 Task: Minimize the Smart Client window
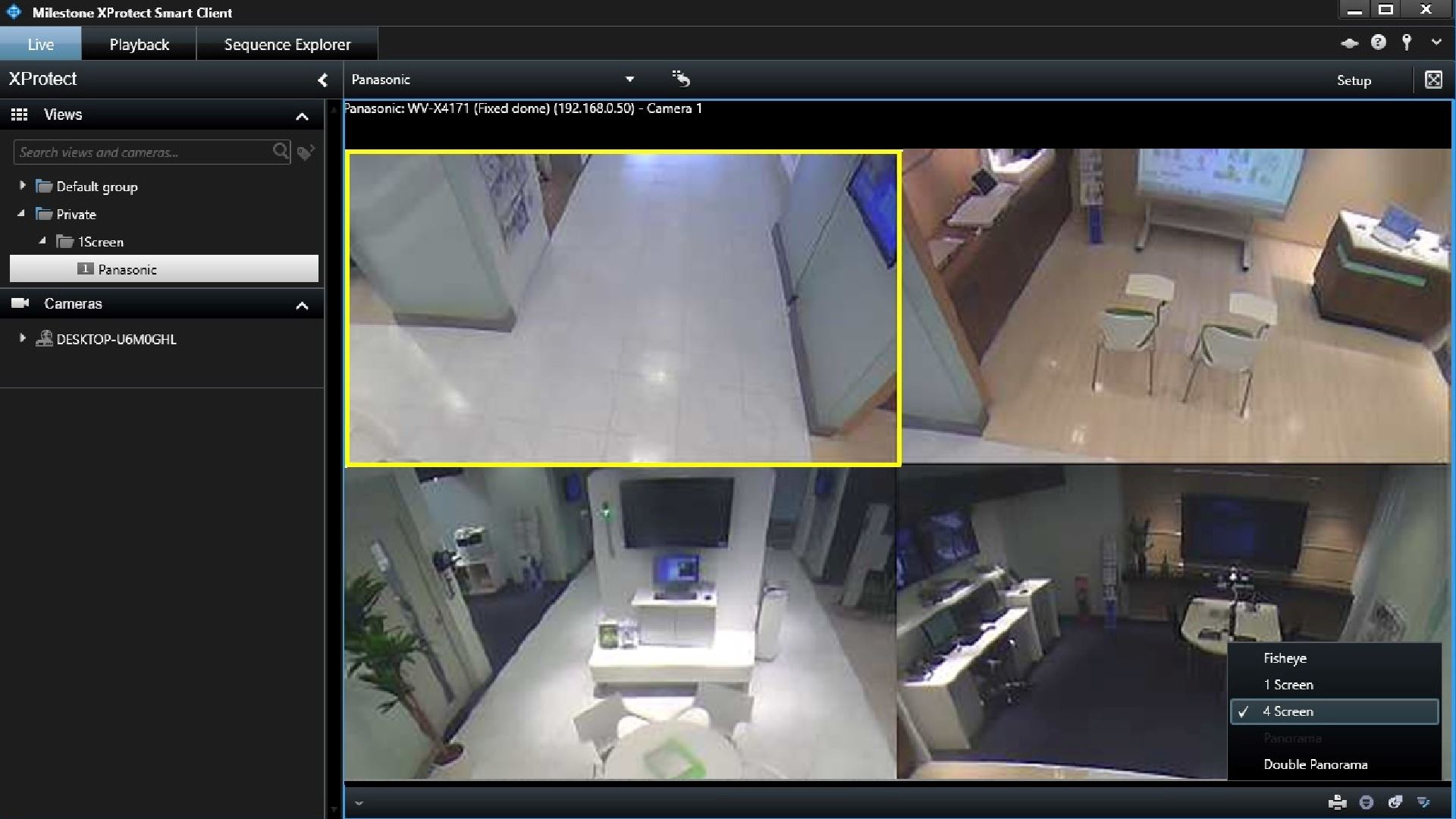coord(1354,10)
